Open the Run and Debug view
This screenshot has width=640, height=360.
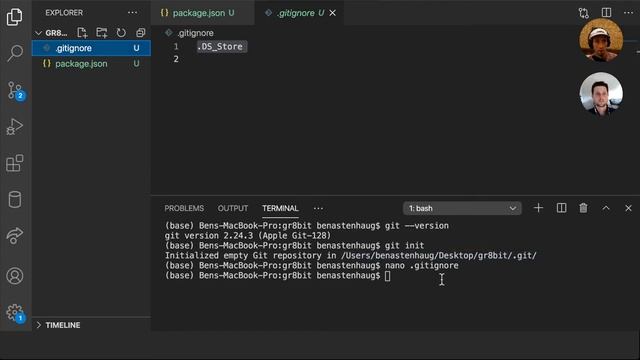coord(15,126)
